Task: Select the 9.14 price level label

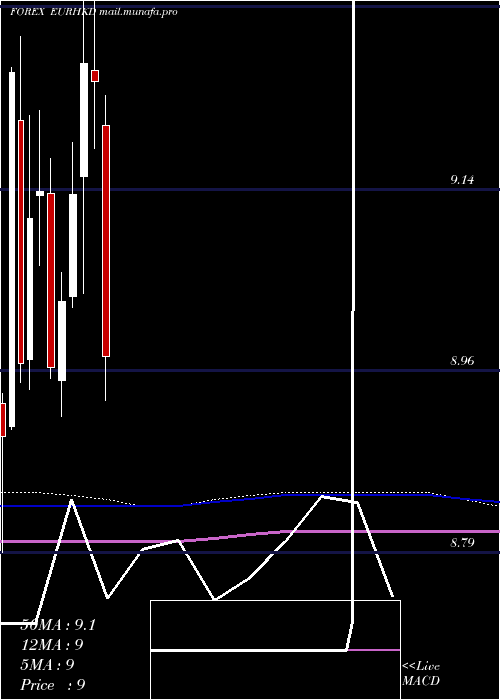Action: pyautogui.click(x=462, y=180)
